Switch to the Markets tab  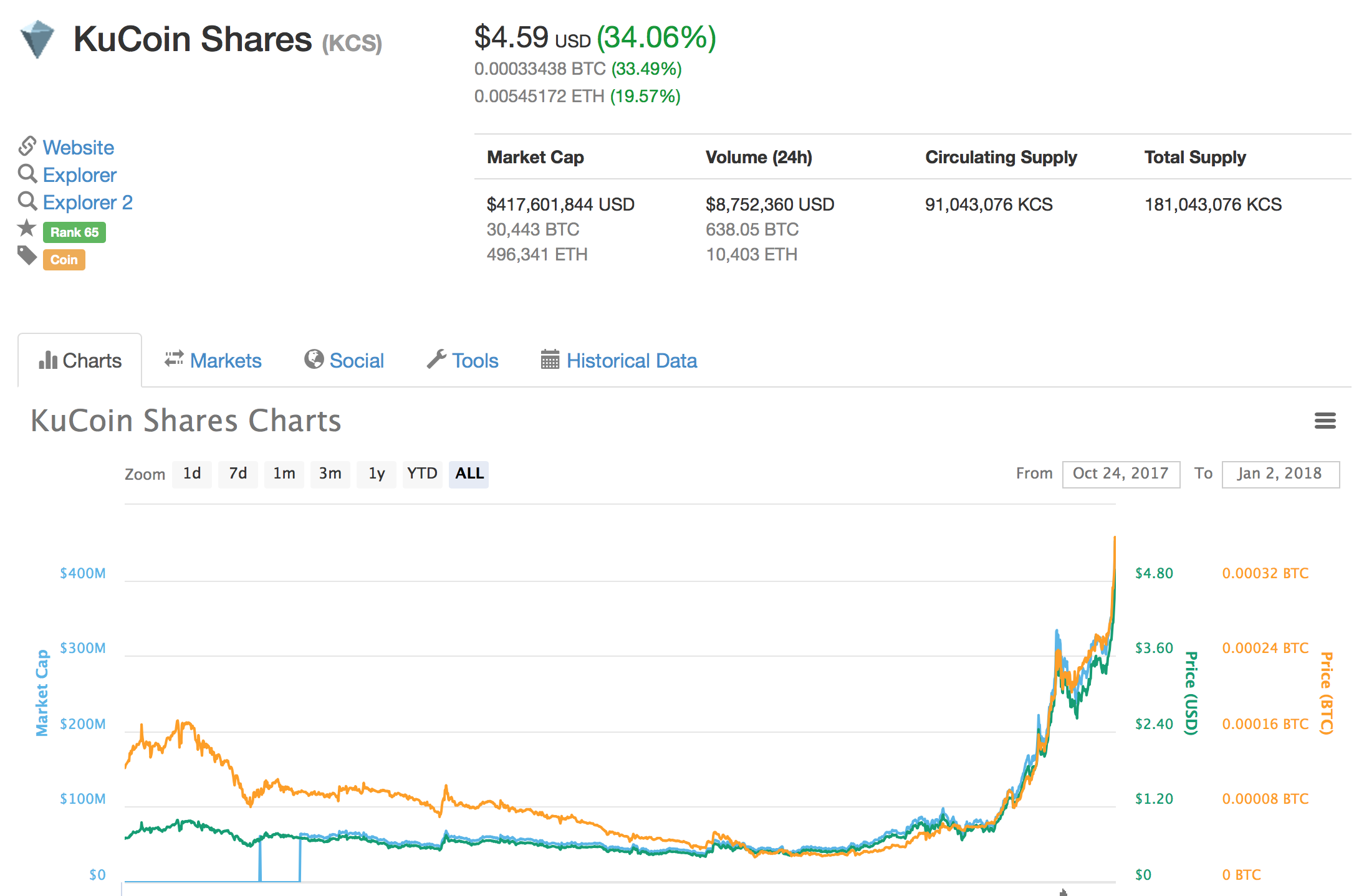(x=213, y=361)
